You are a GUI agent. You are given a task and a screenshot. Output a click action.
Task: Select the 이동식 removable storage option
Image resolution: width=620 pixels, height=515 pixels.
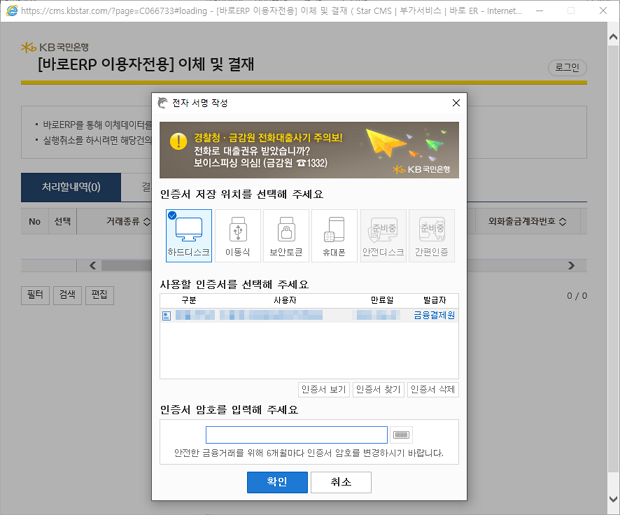coord(238,236)
